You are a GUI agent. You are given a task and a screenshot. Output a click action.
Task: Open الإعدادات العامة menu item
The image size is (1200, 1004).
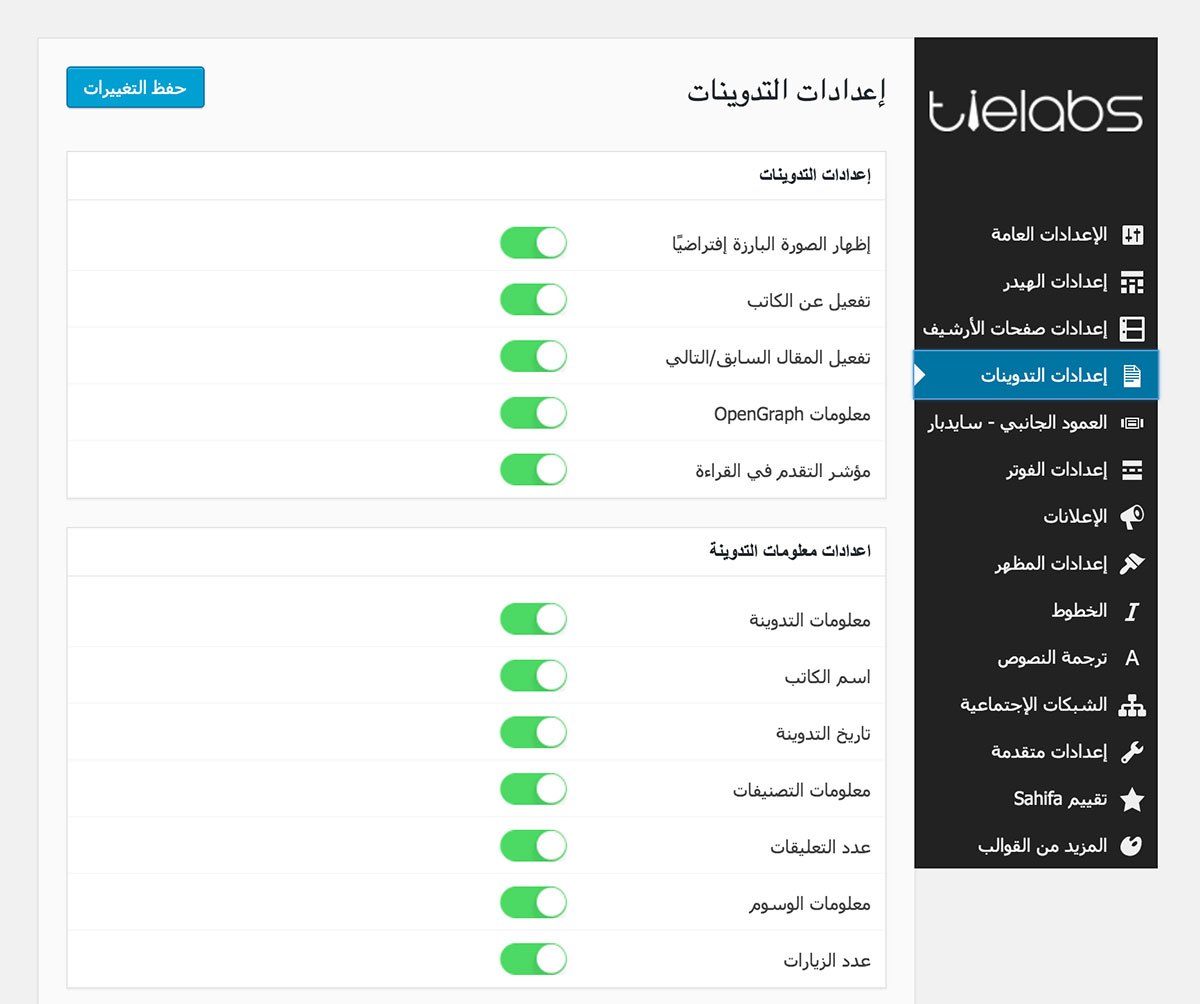1036,235
